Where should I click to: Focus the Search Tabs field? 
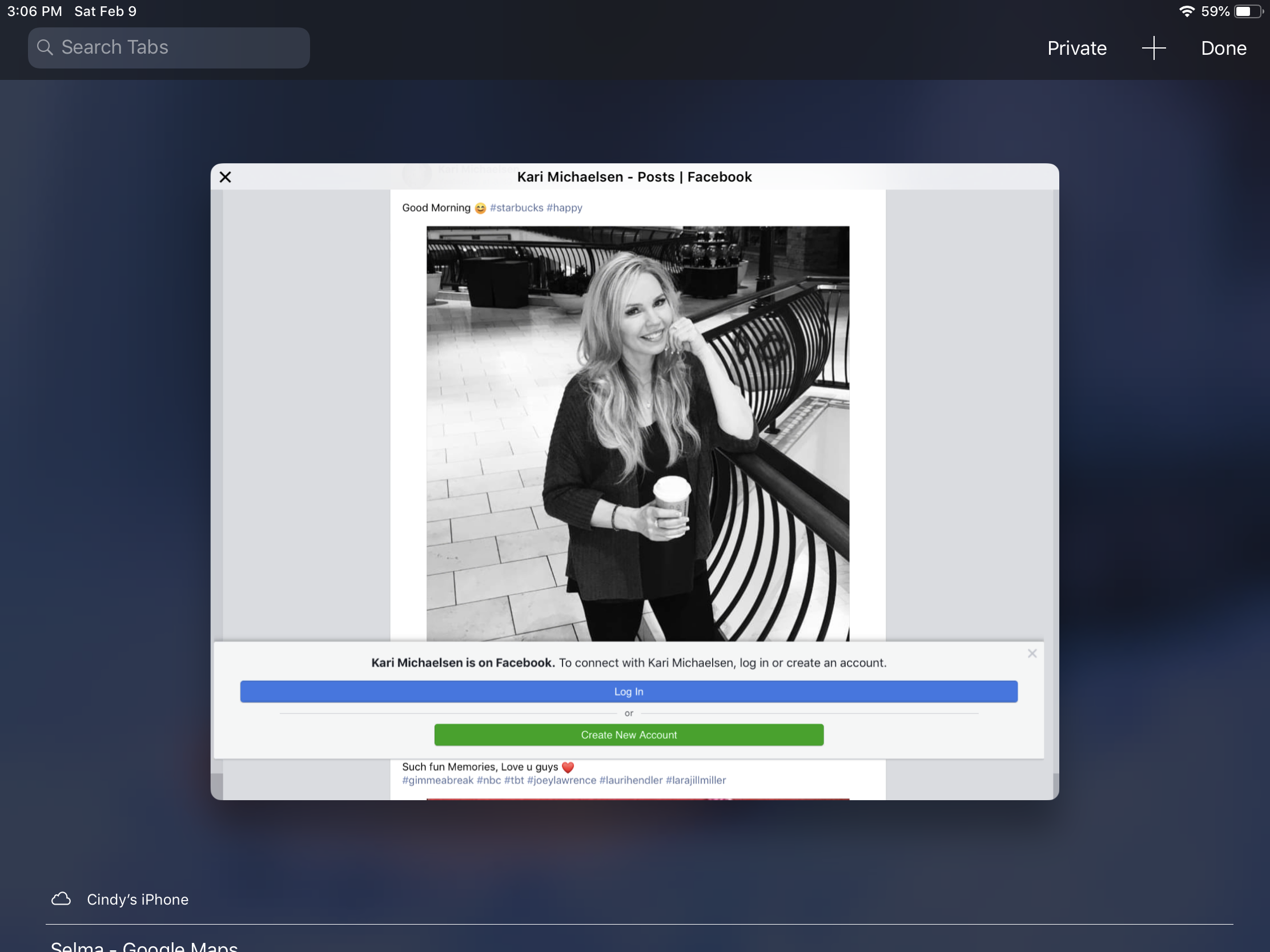click(178, 47)
